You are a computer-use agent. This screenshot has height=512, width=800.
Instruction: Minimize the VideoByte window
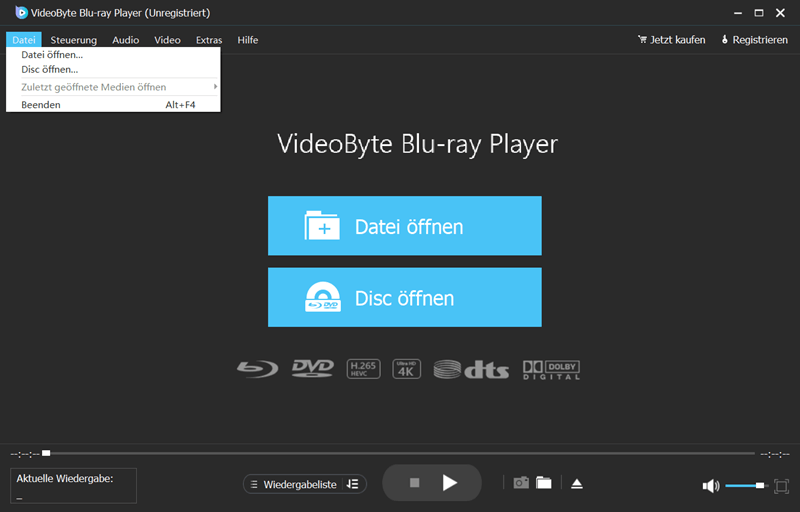pyautogui.click(x=738, y=13)
